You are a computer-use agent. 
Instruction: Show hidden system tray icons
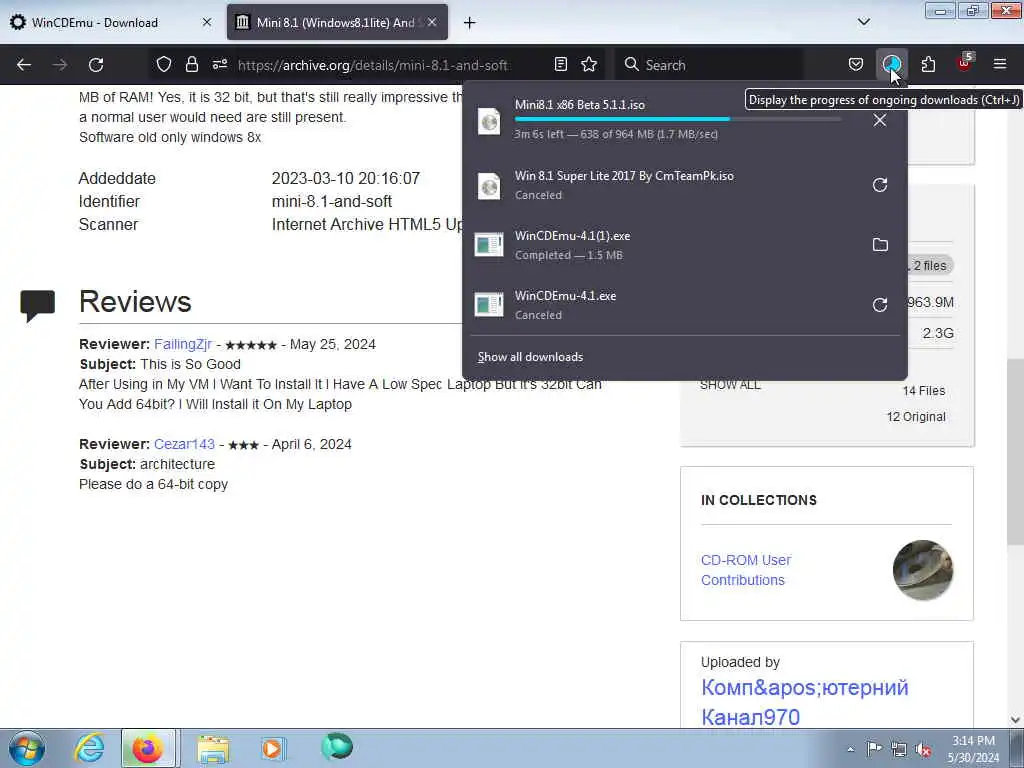coord(850,750)
